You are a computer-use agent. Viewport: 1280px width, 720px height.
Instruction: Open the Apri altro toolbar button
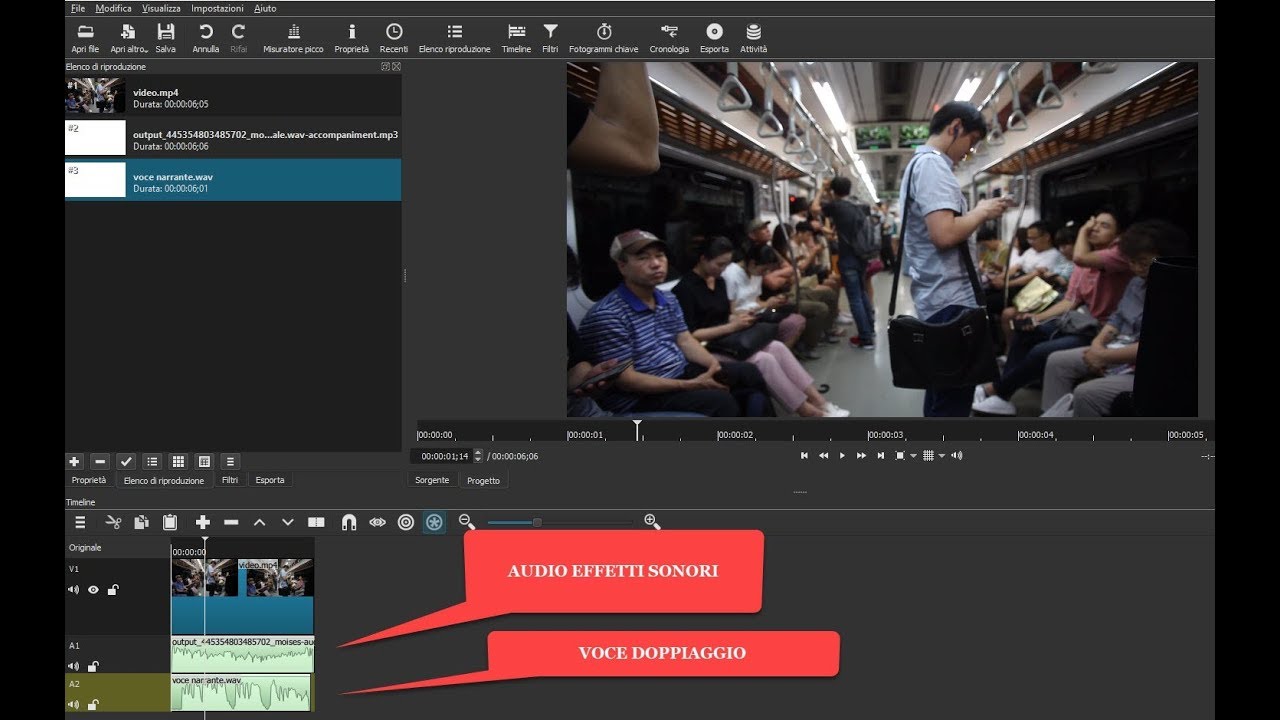tap(128, 38)
